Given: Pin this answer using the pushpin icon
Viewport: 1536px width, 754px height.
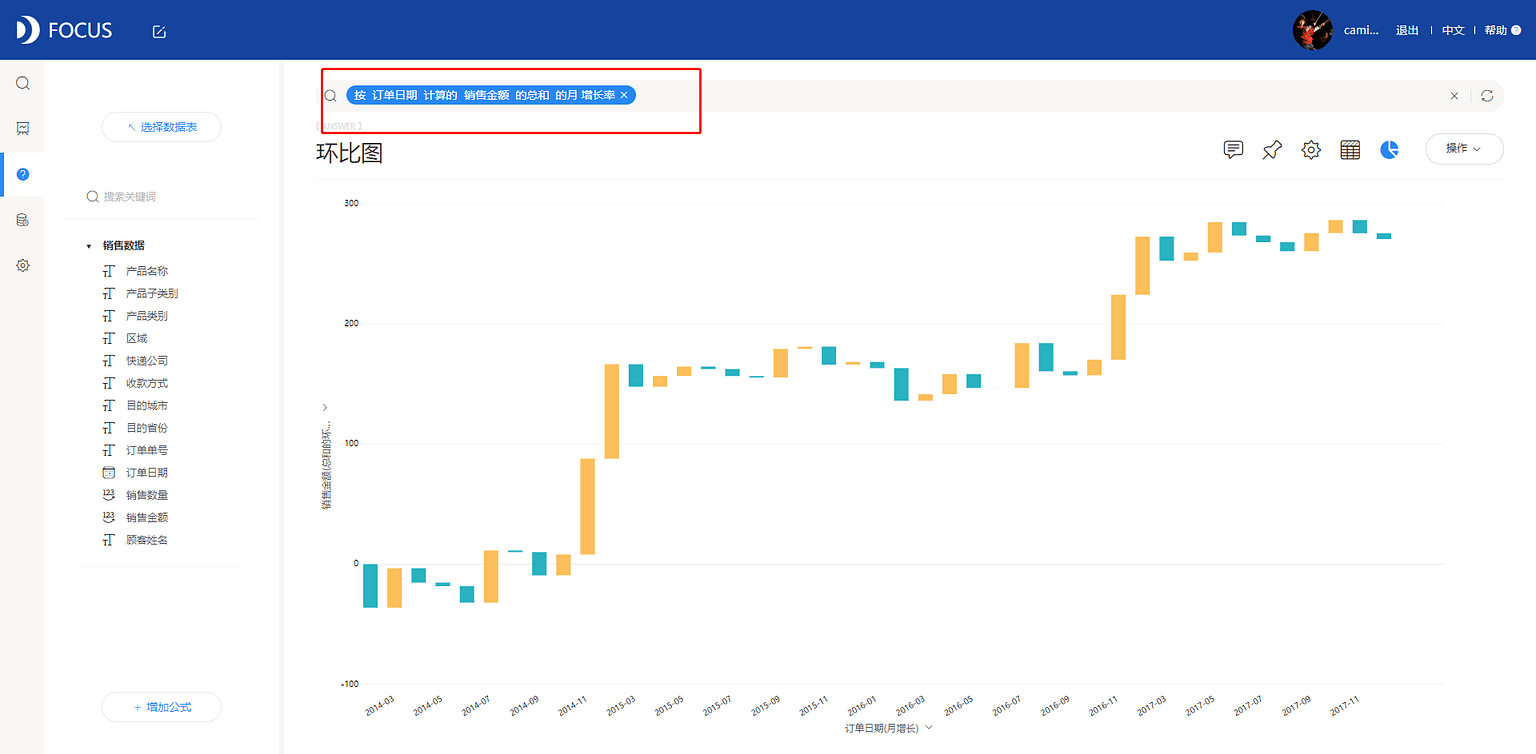Looking at the screenshot, I should point(1271,149).
